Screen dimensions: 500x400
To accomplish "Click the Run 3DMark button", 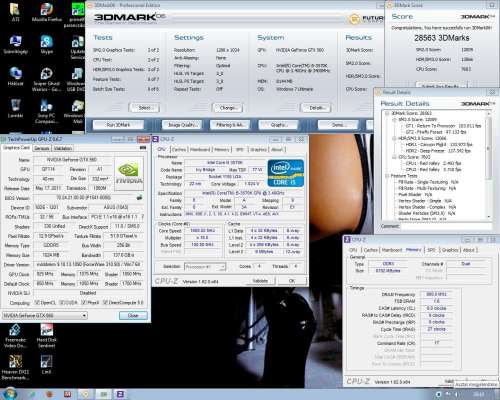I will pyautogui.click(x=118, y=125).
